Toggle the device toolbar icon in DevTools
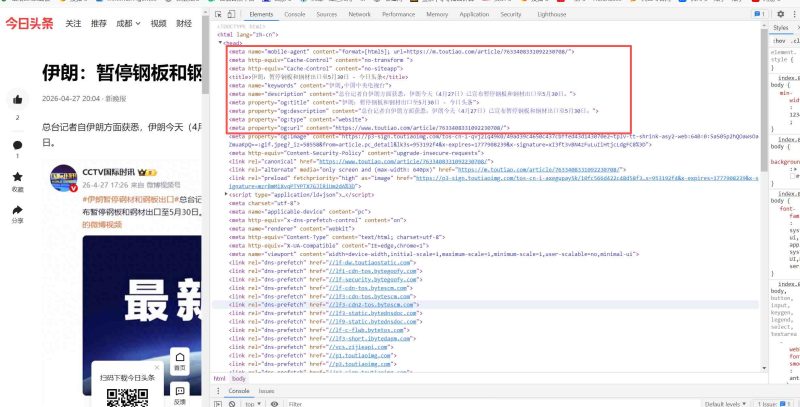The image size is (800, 407). point(231,14)
